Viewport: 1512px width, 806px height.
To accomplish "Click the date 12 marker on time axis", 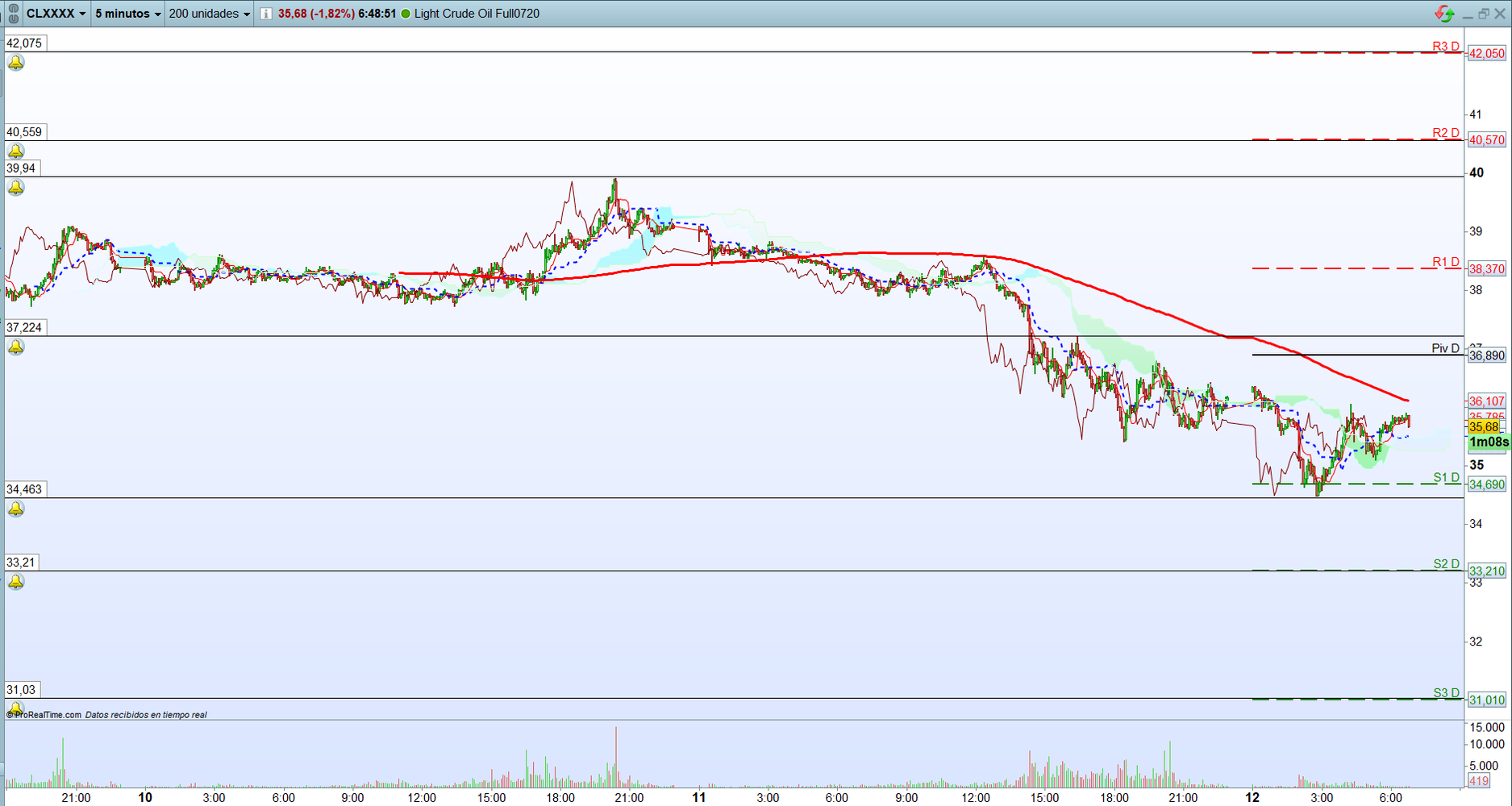I will coord(1252,798).
